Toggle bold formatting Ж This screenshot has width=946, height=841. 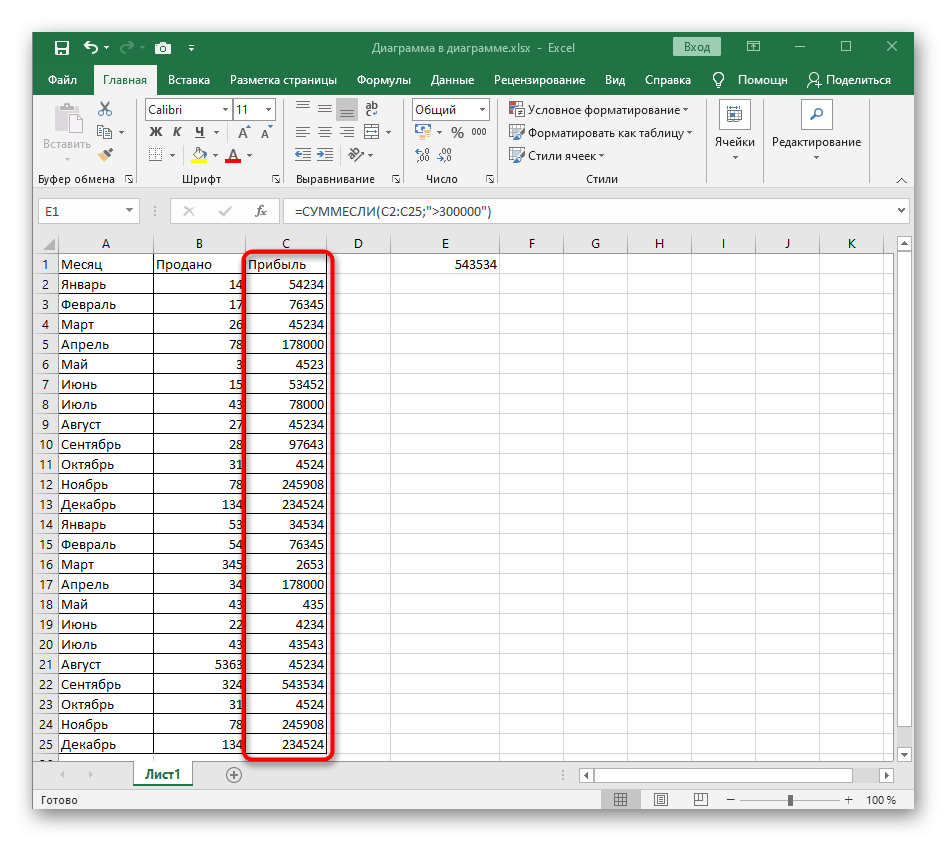tap(156, 132)
